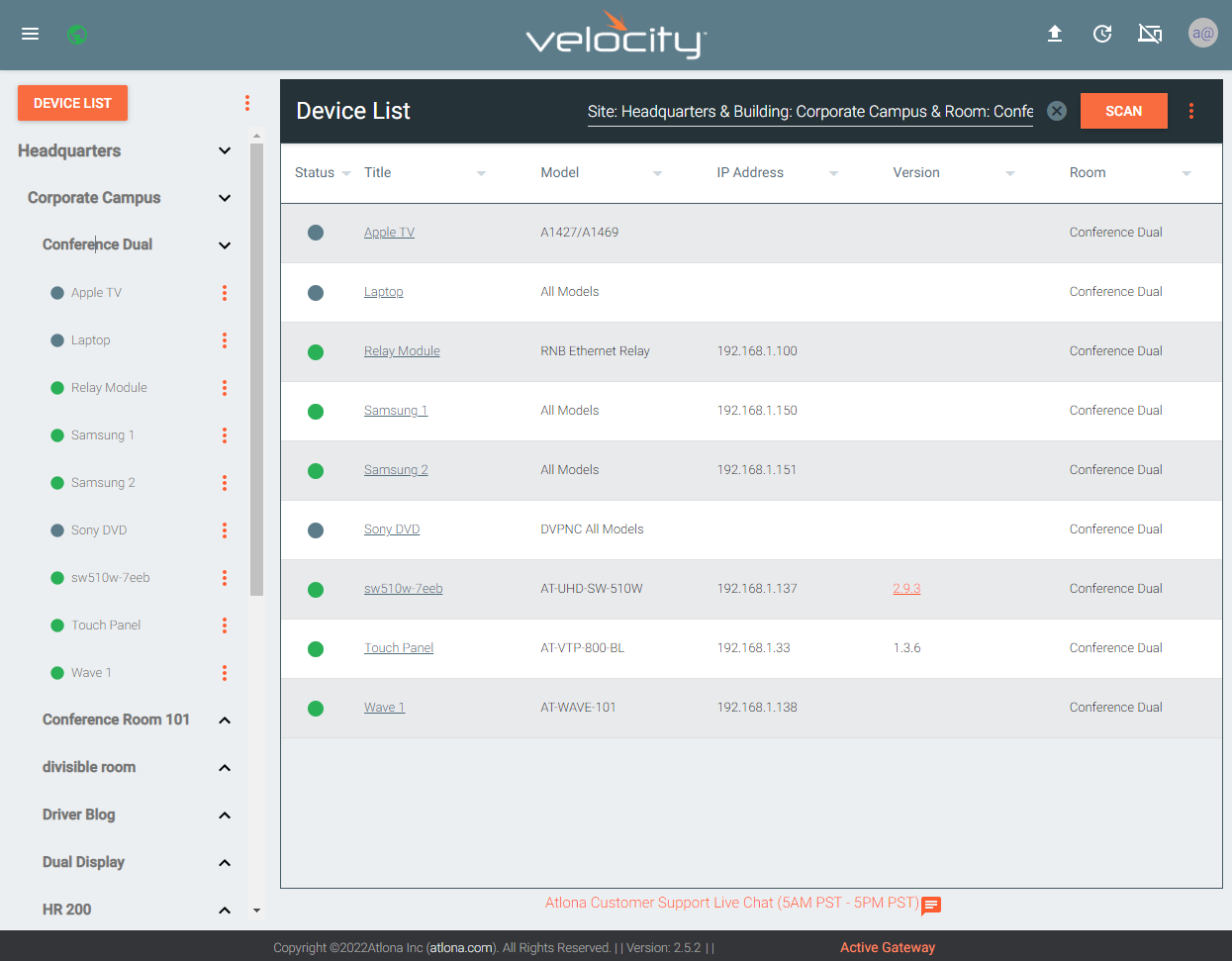Image resolution: width=1232 pixels, height=961 pixels.
Task: Click the Active Gateway footer text
Action: pos(888,948)
